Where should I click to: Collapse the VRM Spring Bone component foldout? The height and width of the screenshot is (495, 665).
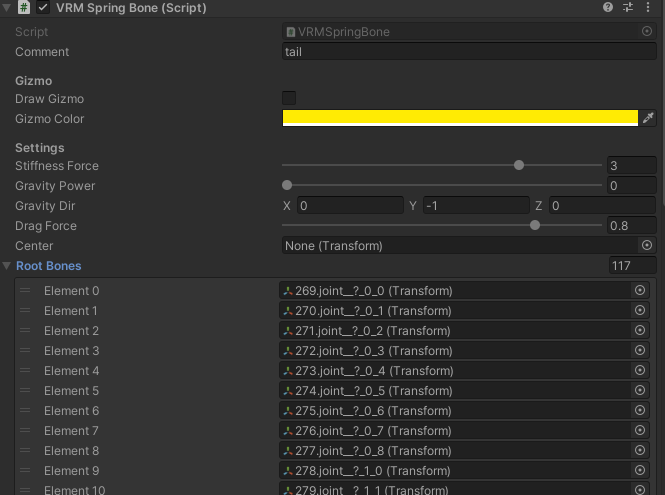tap(7, 8)
